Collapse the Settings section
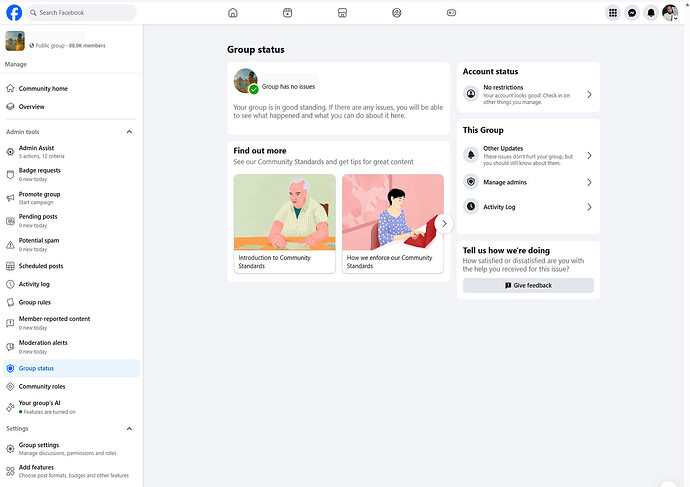This screenshot has height=487, width=690. 129,428
